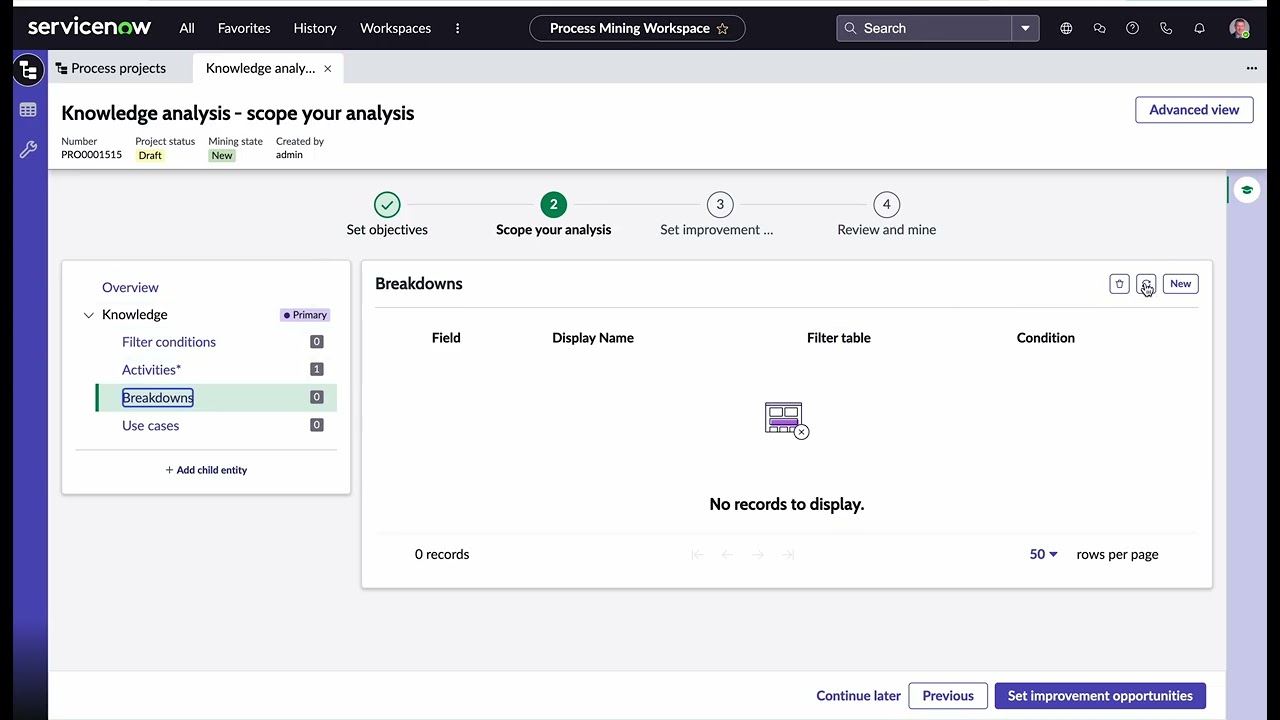Image resolution: width=1280 pixels, height=720 pixels.
Task: Select the delete (trash) icon above Breakdowns table
Action: coord(1119,284)
